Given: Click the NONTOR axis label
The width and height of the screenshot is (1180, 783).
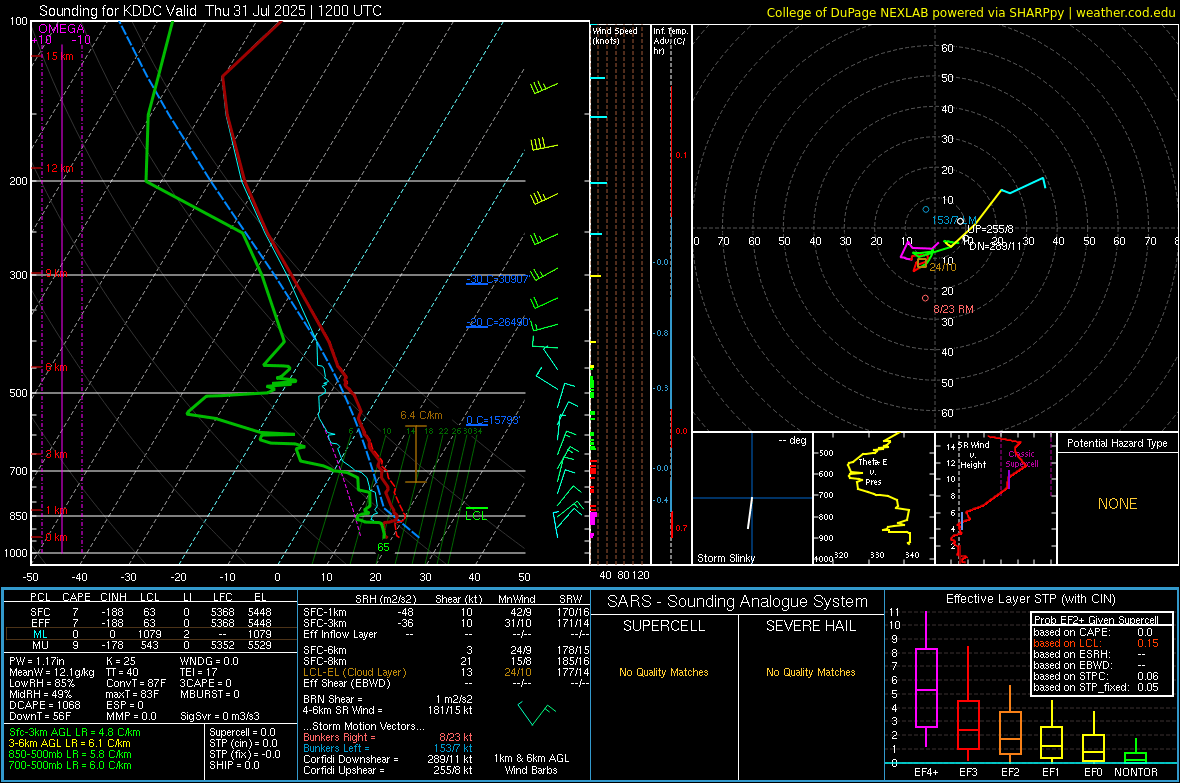Looking at the screenshot, I should coord(1136,772).
